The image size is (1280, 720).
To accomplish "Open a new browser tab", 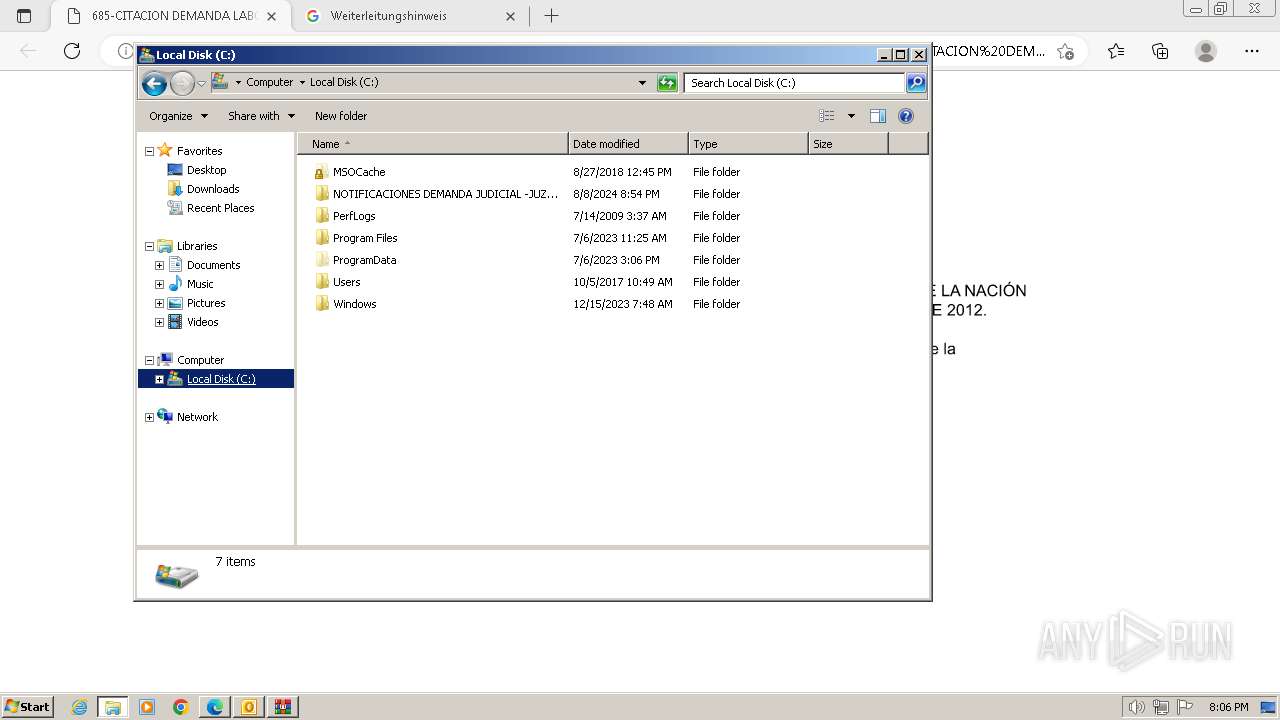I will click(x=551, y=16).
